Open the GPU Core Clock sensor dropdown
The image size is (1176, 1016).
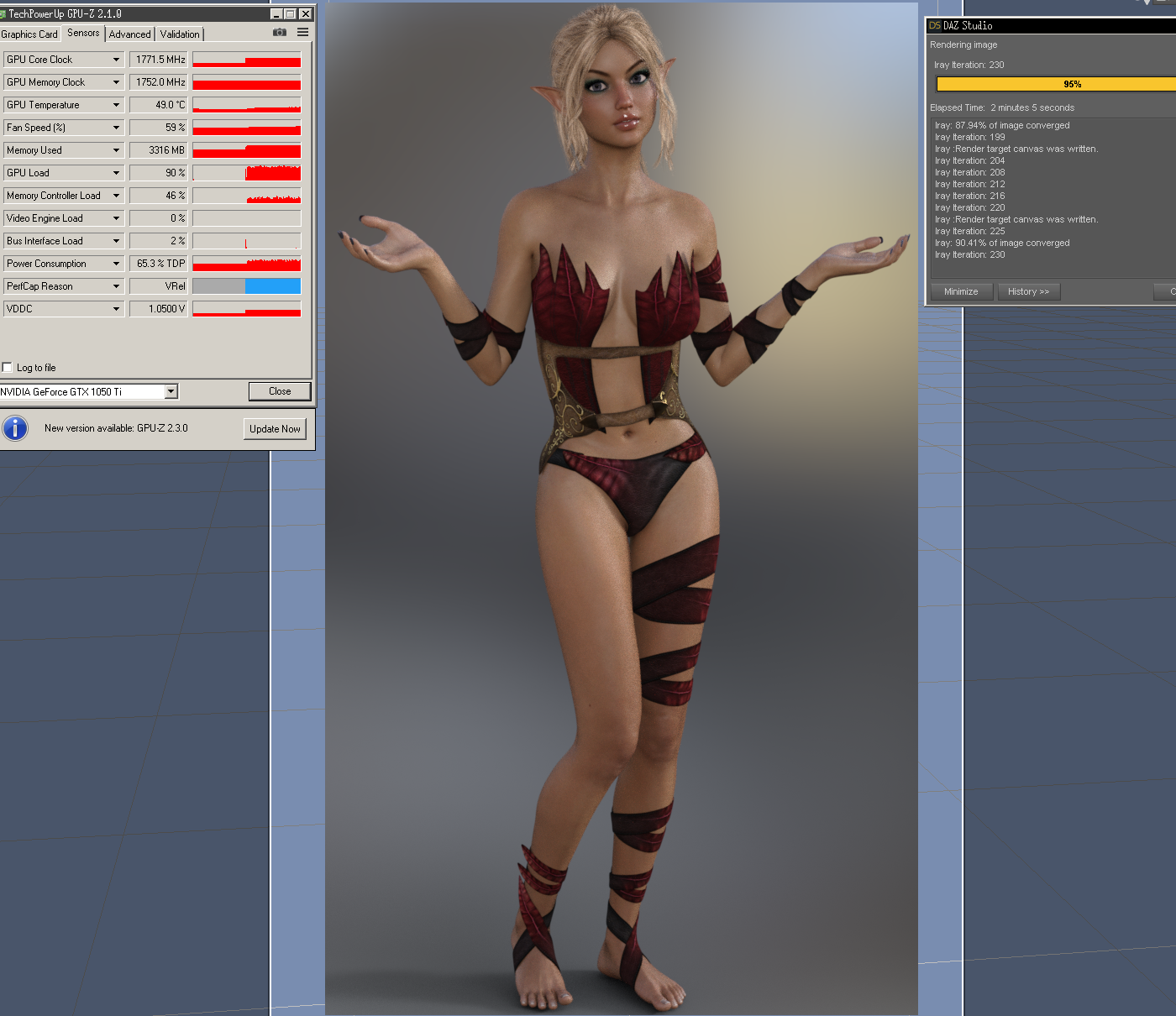click(x=116, y=60)
